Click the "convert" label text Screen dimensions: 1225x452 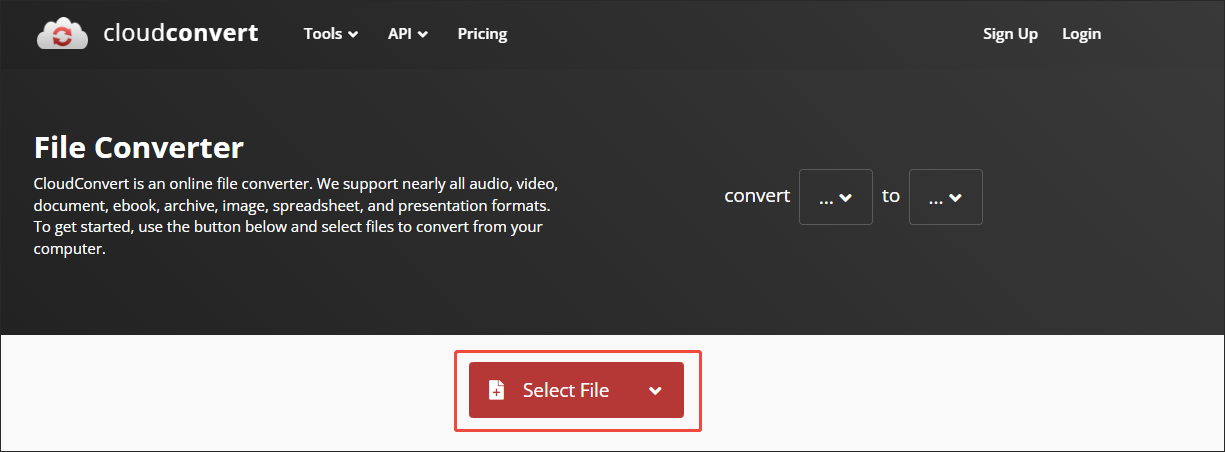pos(757,196)
